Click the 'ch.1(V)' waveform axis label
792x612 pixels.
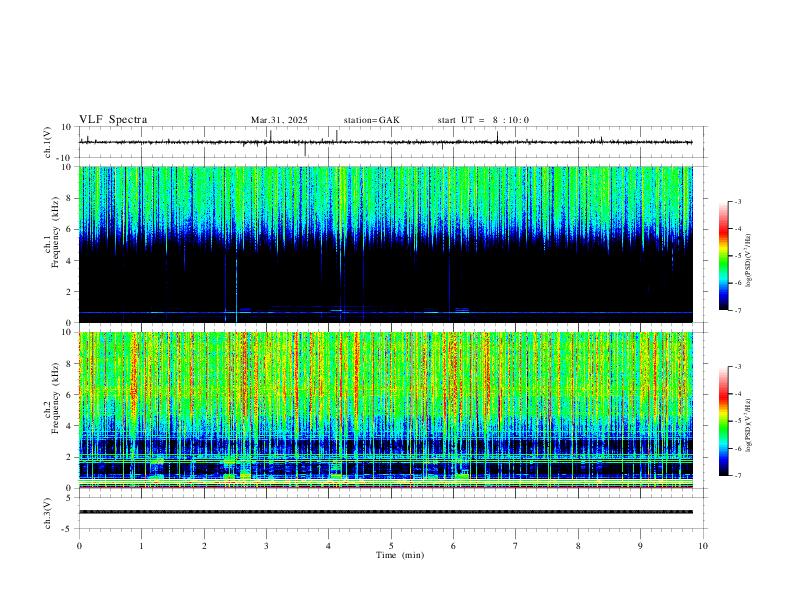pos(48,142)
